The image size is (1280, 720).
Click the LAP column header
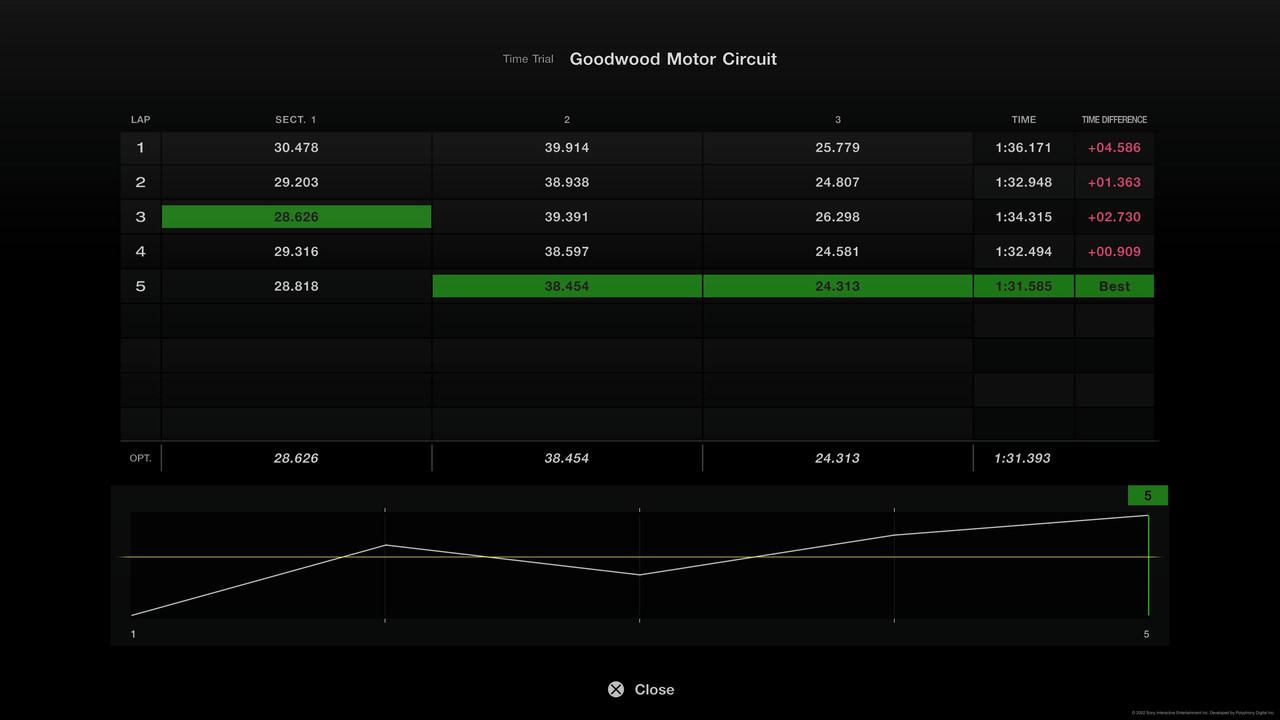coord(140,119)
